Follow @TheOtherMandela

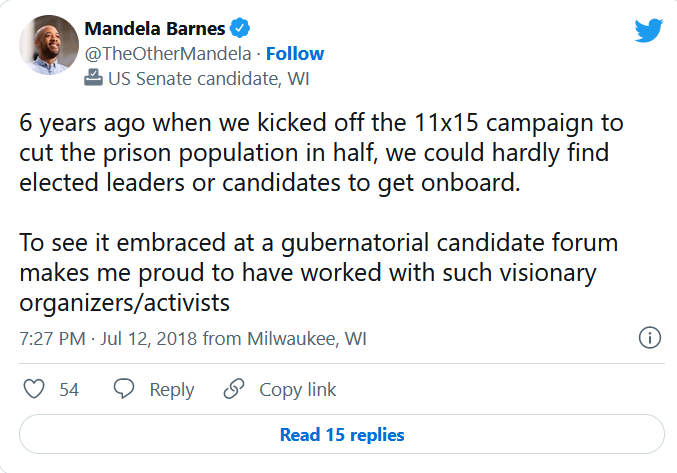coord(295,53)
